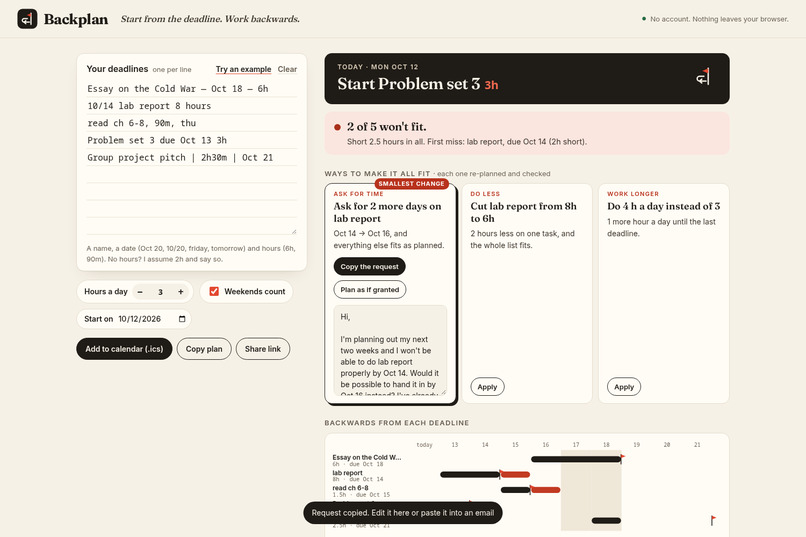
Task: Click the No account privacy notice
Action: pyautogui.click(x=715, y=19)
